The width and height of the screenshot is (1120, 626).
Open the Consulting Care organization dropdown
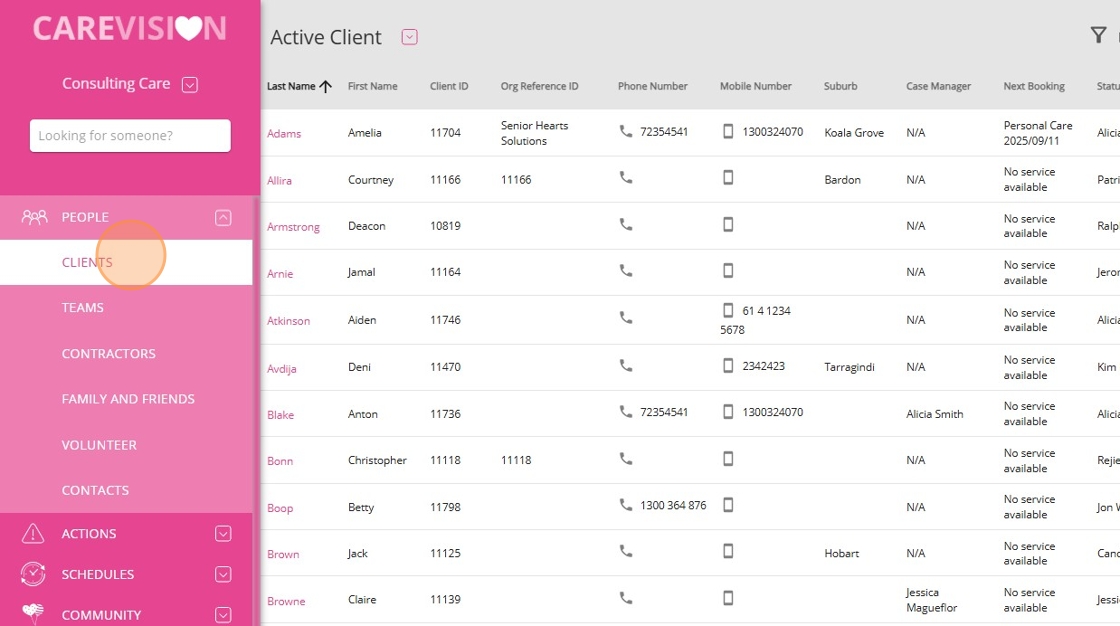(190, 85)
